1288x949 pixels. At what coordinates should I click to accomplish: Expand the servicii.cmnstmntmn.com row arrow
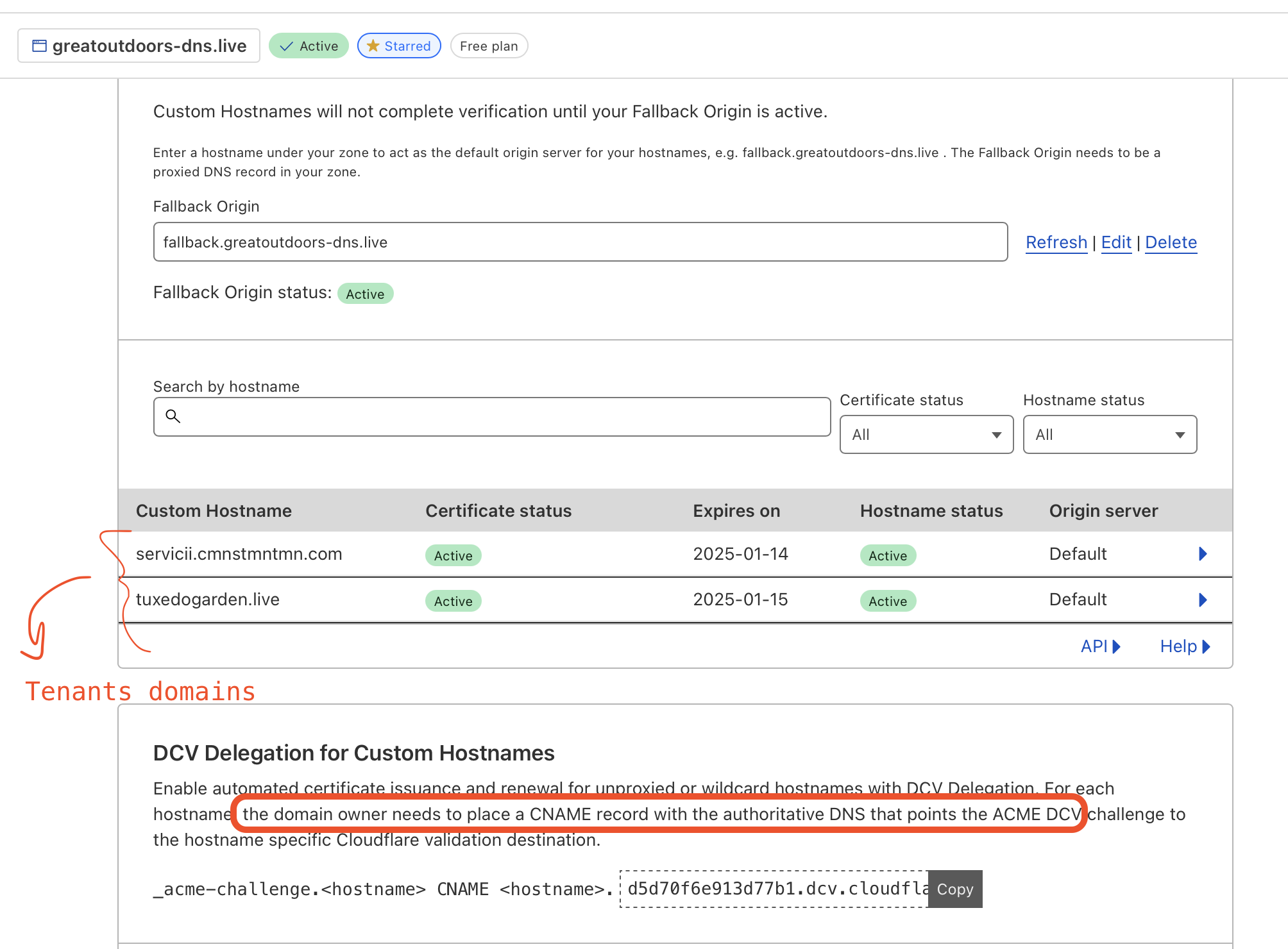(x=1203, y=554)
